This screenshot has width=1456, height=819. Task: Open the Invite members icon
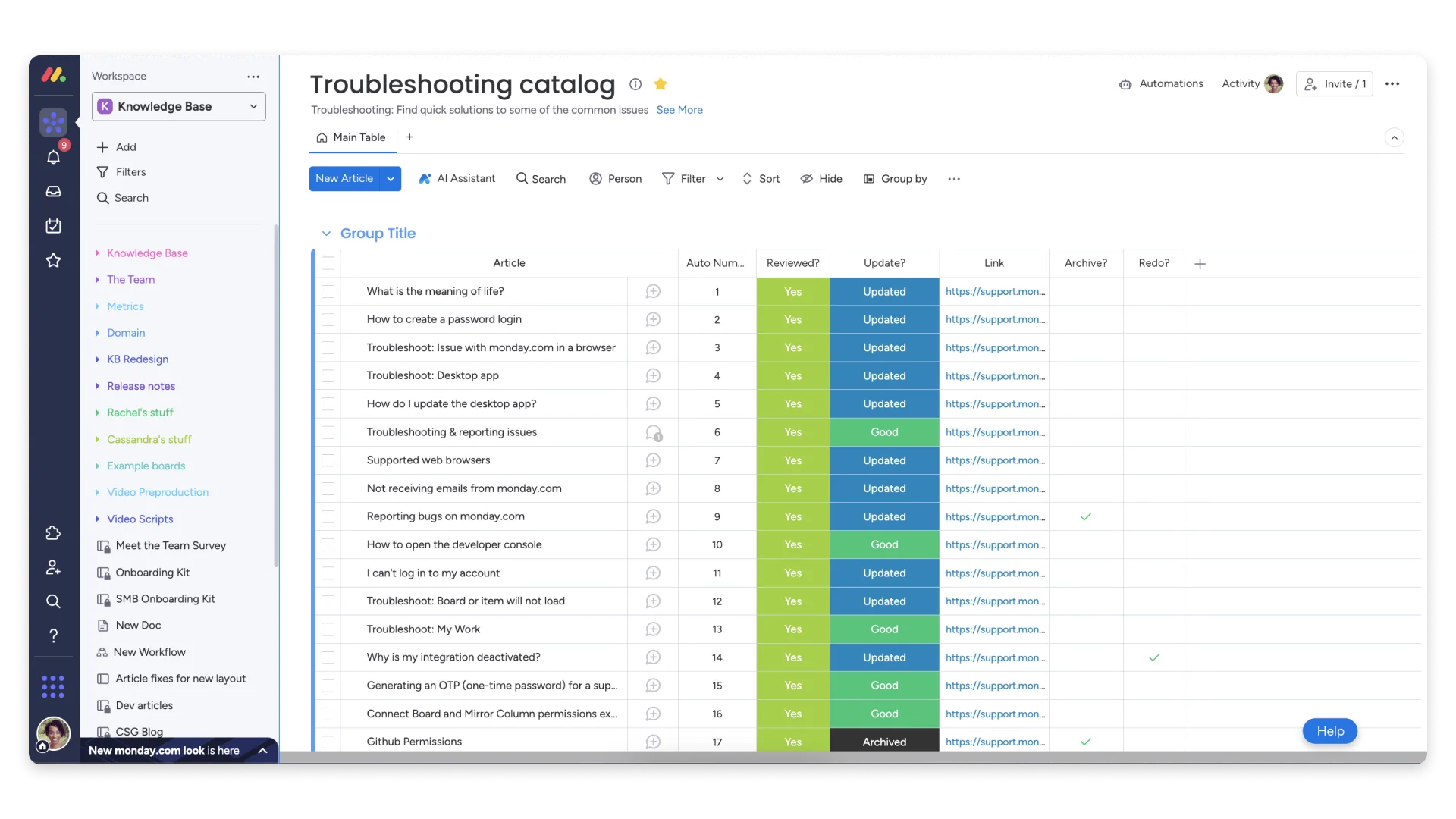tap(53, 566)
